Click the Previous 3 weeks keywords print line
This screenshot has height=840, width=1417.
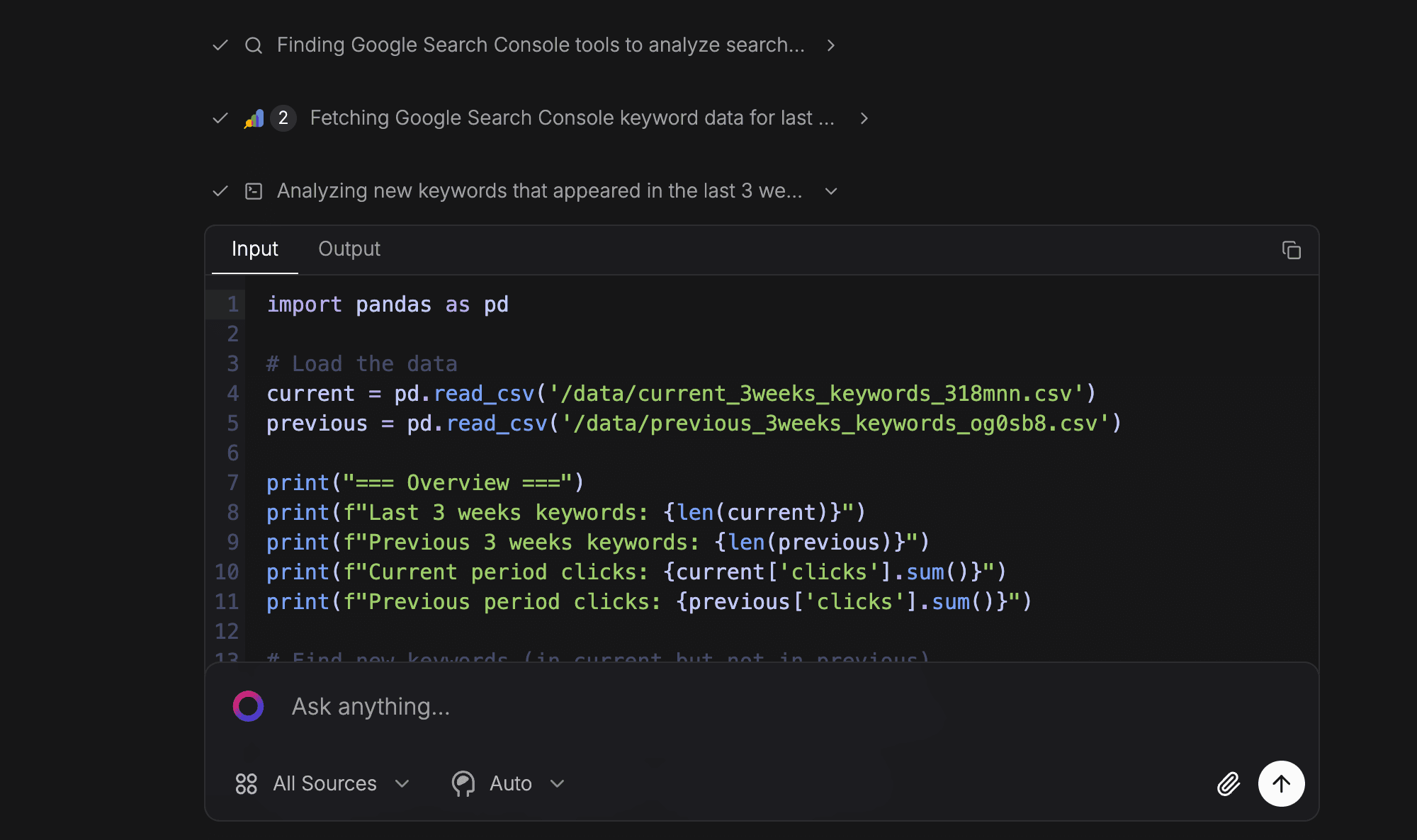click(598, 543)
